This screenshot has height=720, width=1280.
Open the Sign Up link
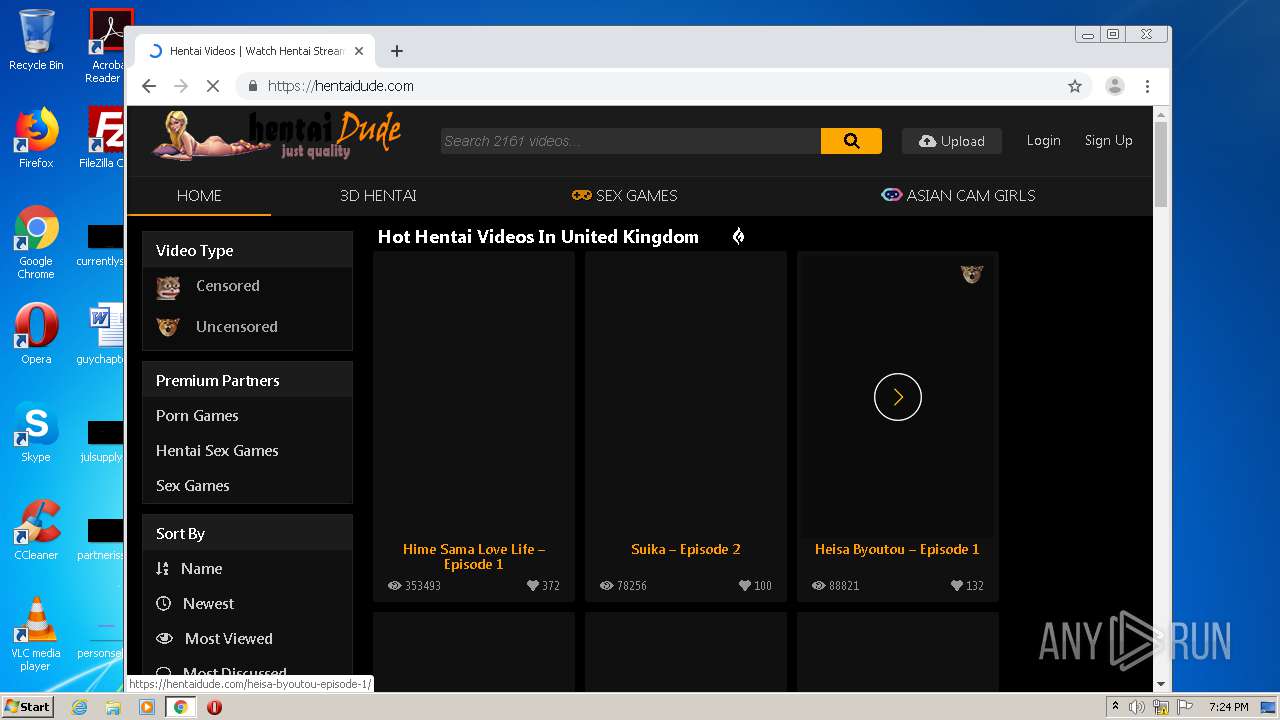pos(1108,141)
